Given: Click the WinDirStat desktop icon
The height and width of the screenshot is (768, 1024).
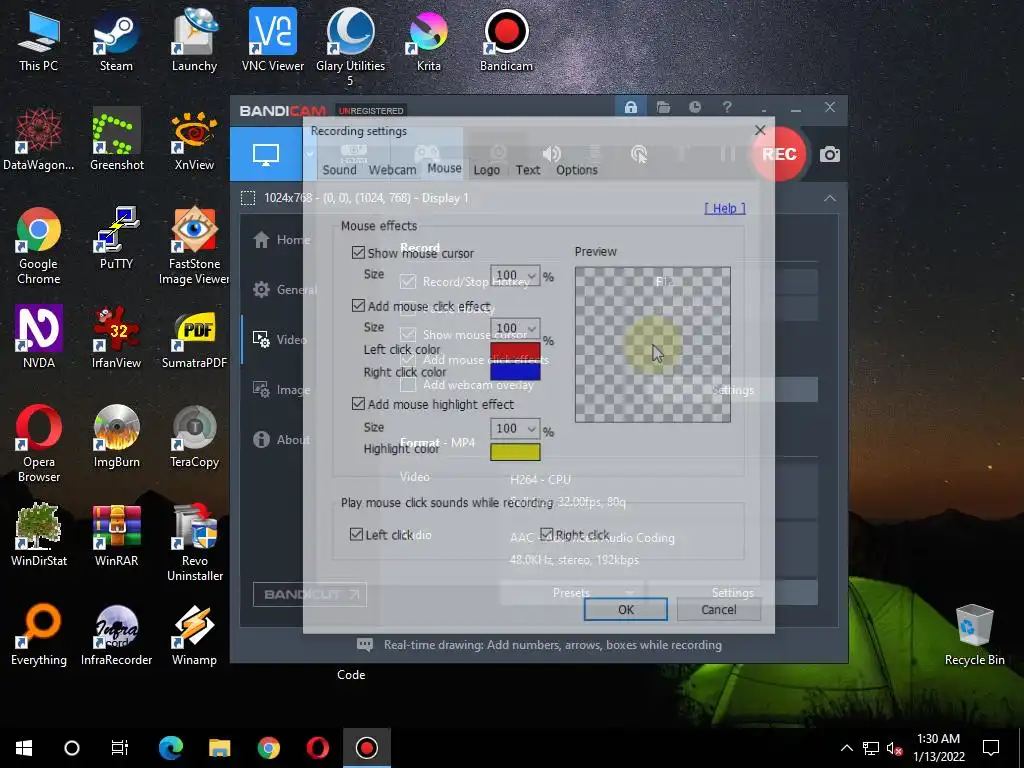Looking at the screenshot, I should tap(39, 536).
